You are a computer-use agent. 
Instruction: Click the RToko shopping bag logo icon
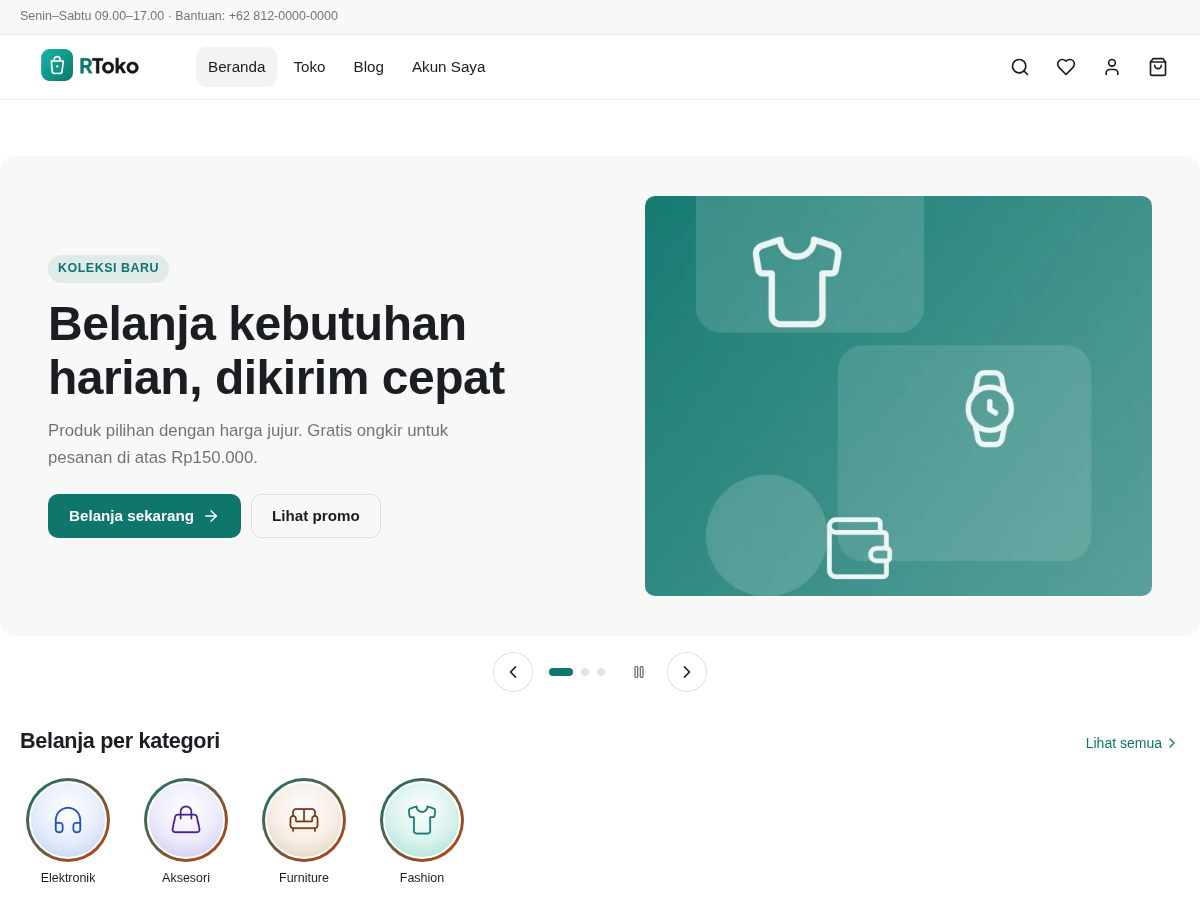(x=57, y=65)
